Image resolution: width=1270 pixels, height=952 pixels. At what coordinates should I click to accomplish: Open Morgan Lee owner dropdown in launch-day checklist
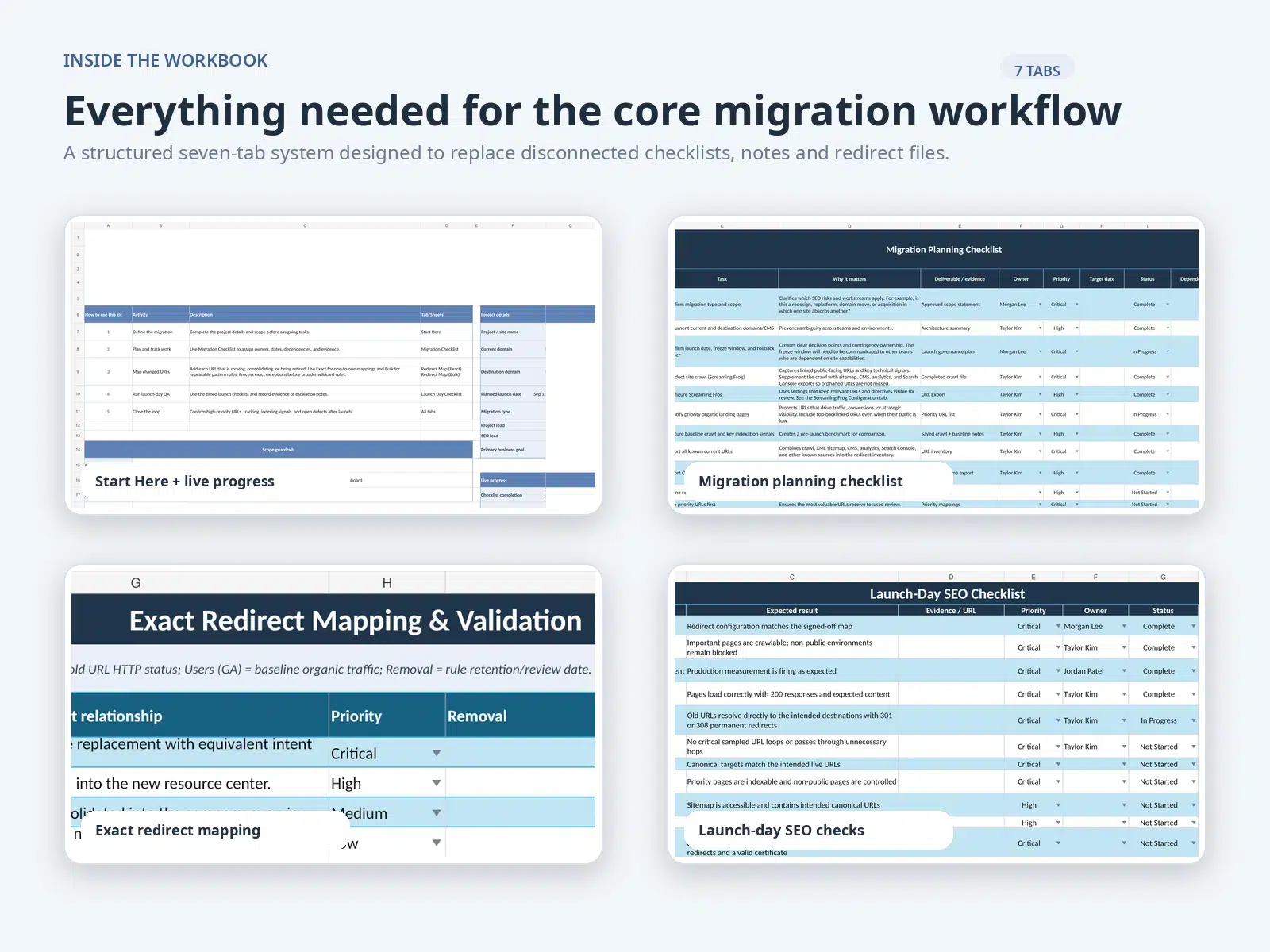1124,626
